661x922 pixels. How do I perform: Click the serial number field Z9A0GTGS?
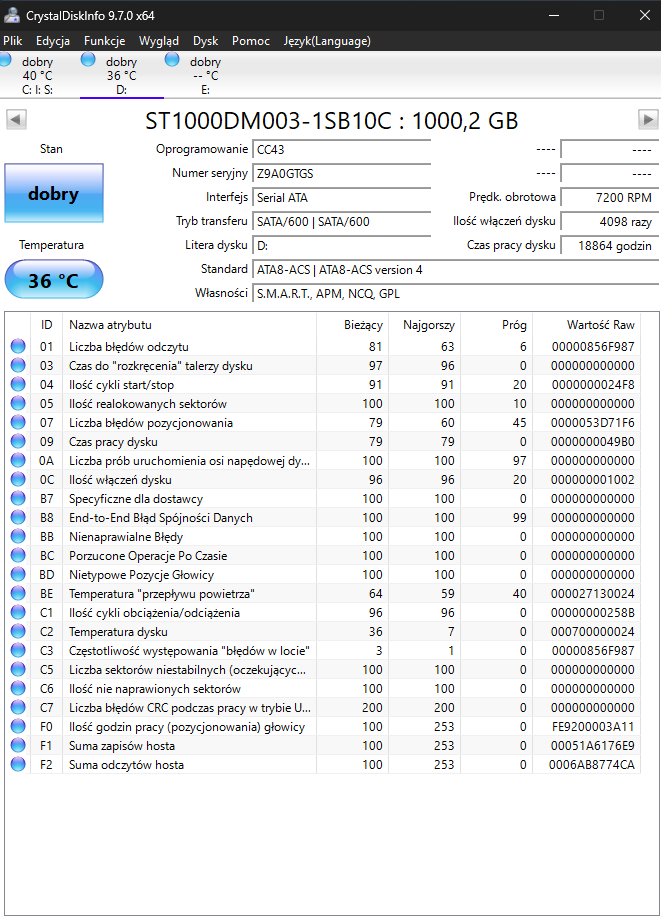[342, 174]
